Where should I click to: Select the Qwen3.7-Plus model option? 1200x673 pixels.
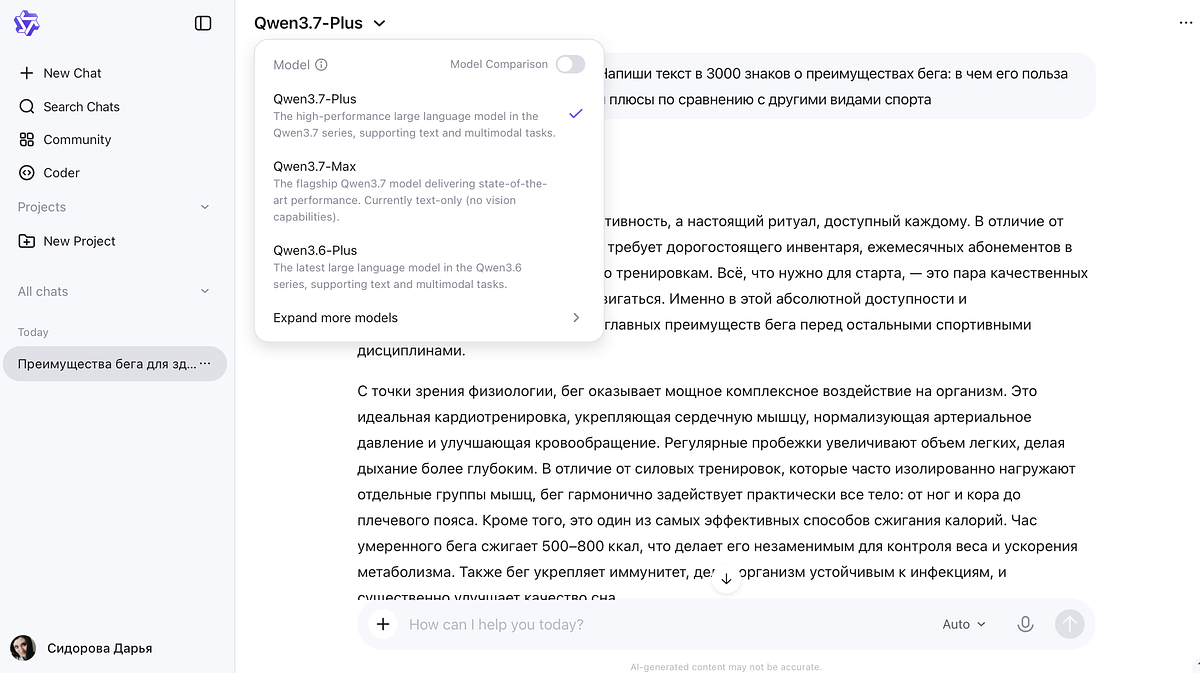429,115
